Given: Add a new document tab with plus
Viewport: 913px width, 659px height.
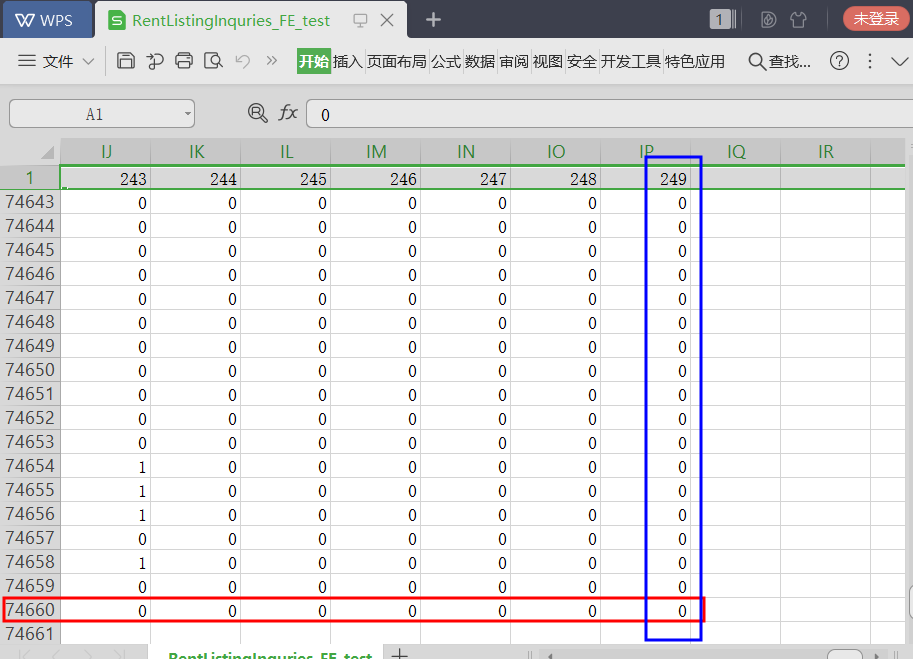Looking at the screenshot, I should (x=433, y=20).
